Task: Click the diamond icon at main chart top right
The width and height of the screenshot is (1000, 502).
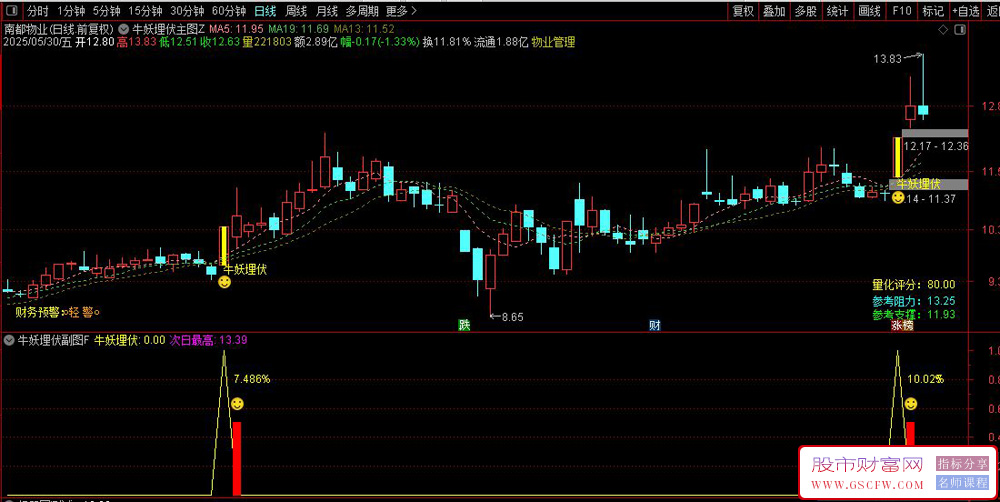Action: pos(943,30)
